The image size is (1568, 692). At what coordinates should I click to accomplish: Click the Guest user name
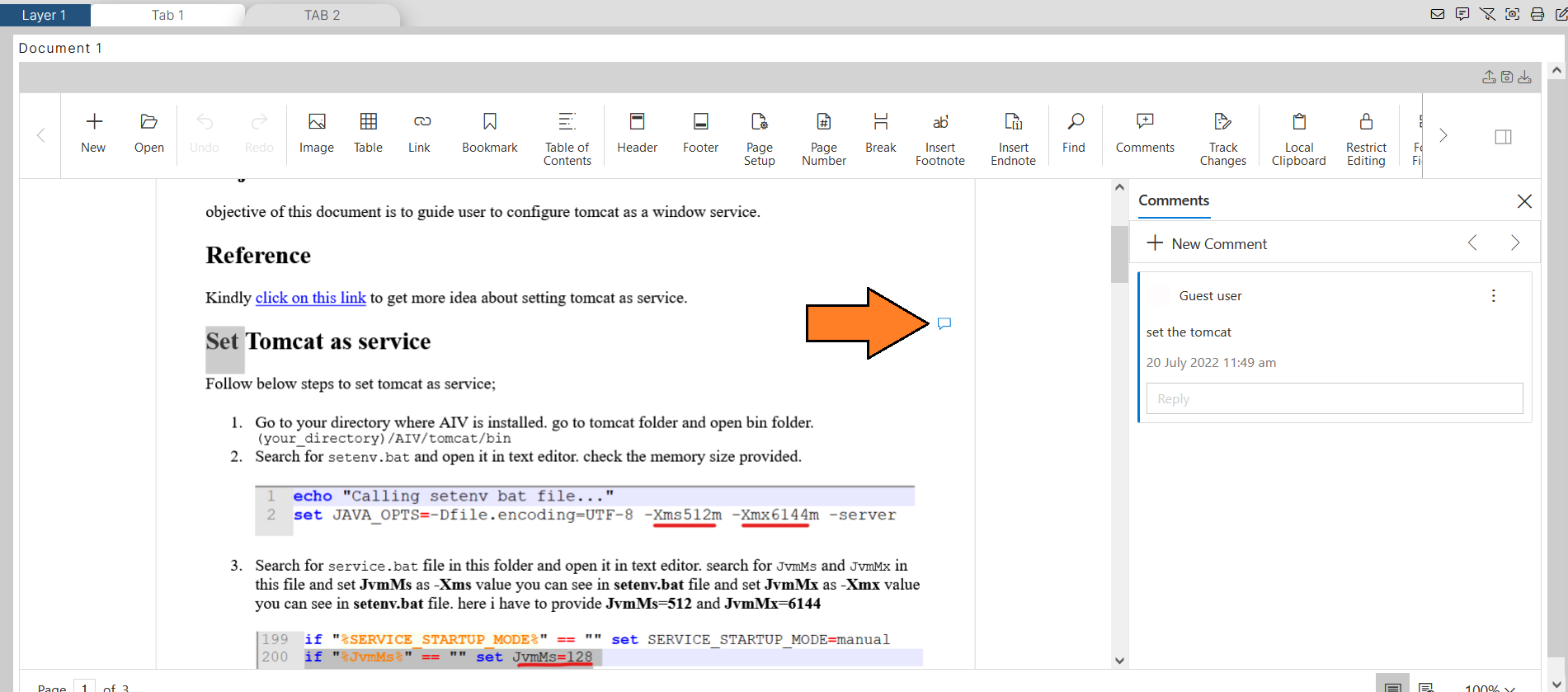point(1210,295)
